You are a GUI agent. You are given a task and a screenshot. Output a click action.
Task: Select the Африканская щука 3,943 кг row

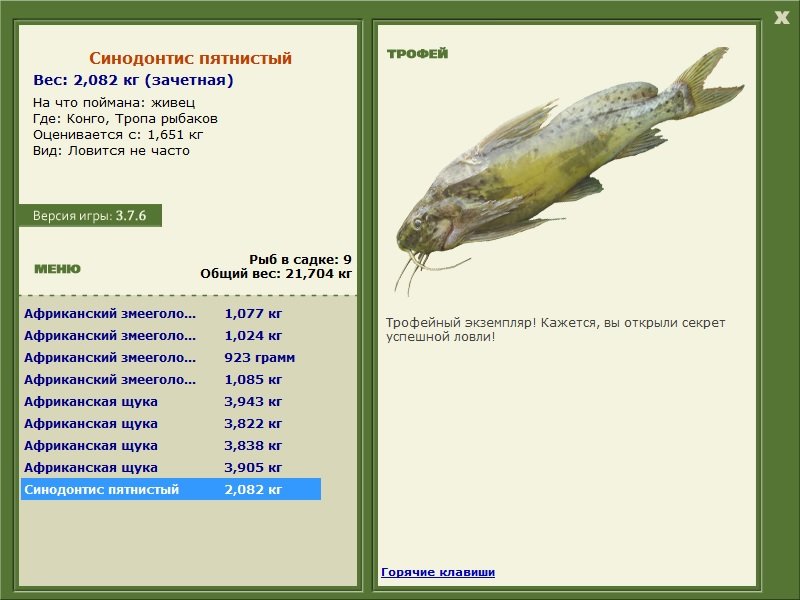point(171,401)
